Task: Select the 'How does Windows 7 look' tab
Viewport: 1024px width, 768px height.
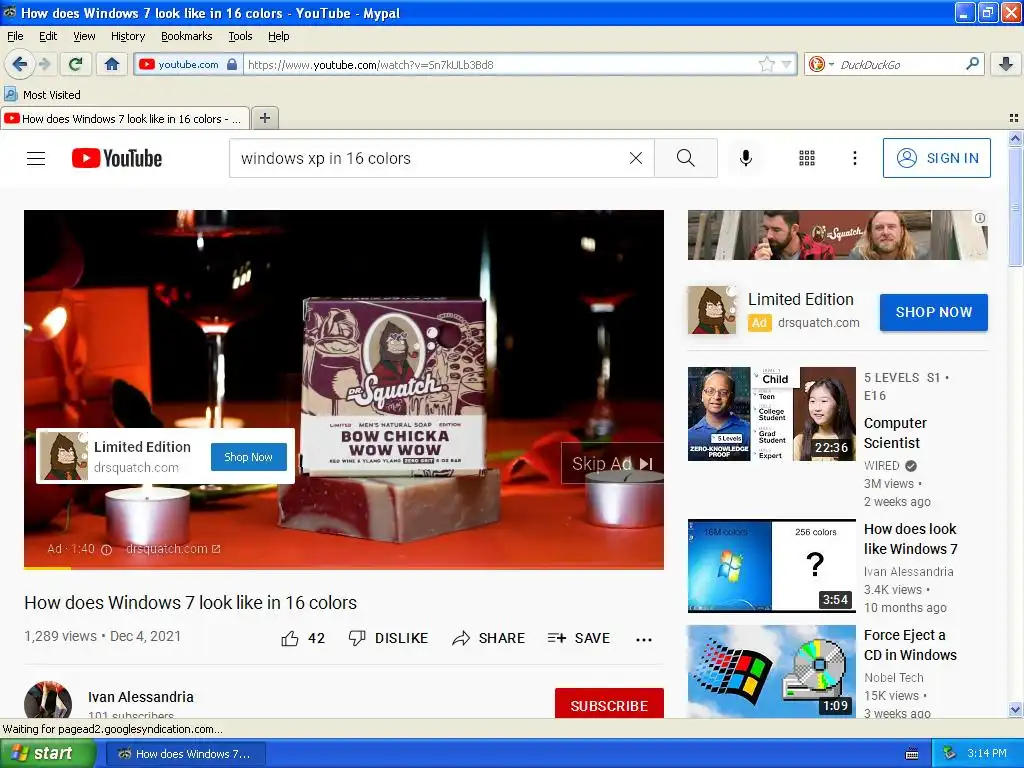Action: pyautogui.click(x=125, y=118)
